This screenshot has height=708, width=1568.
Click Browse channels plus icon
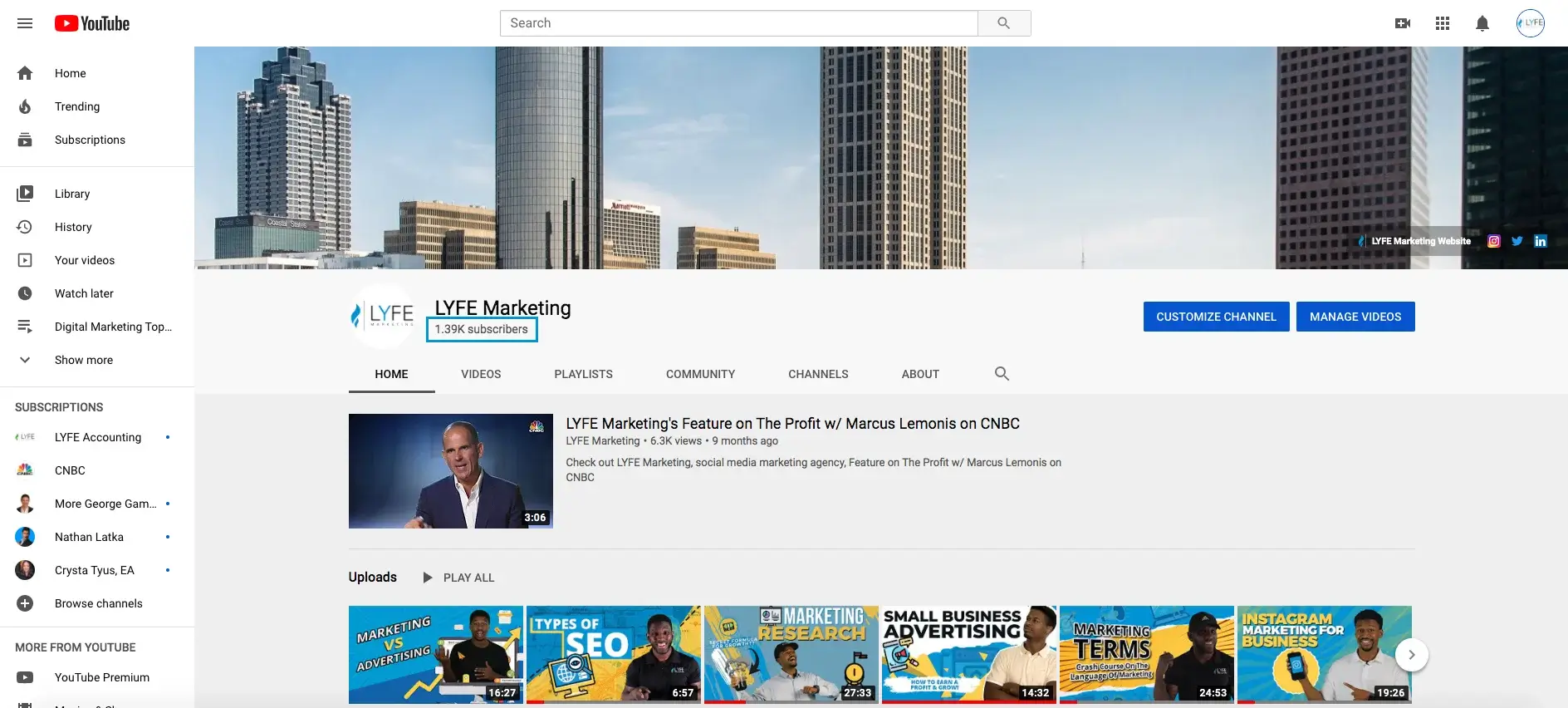click(x=25, y=603)
